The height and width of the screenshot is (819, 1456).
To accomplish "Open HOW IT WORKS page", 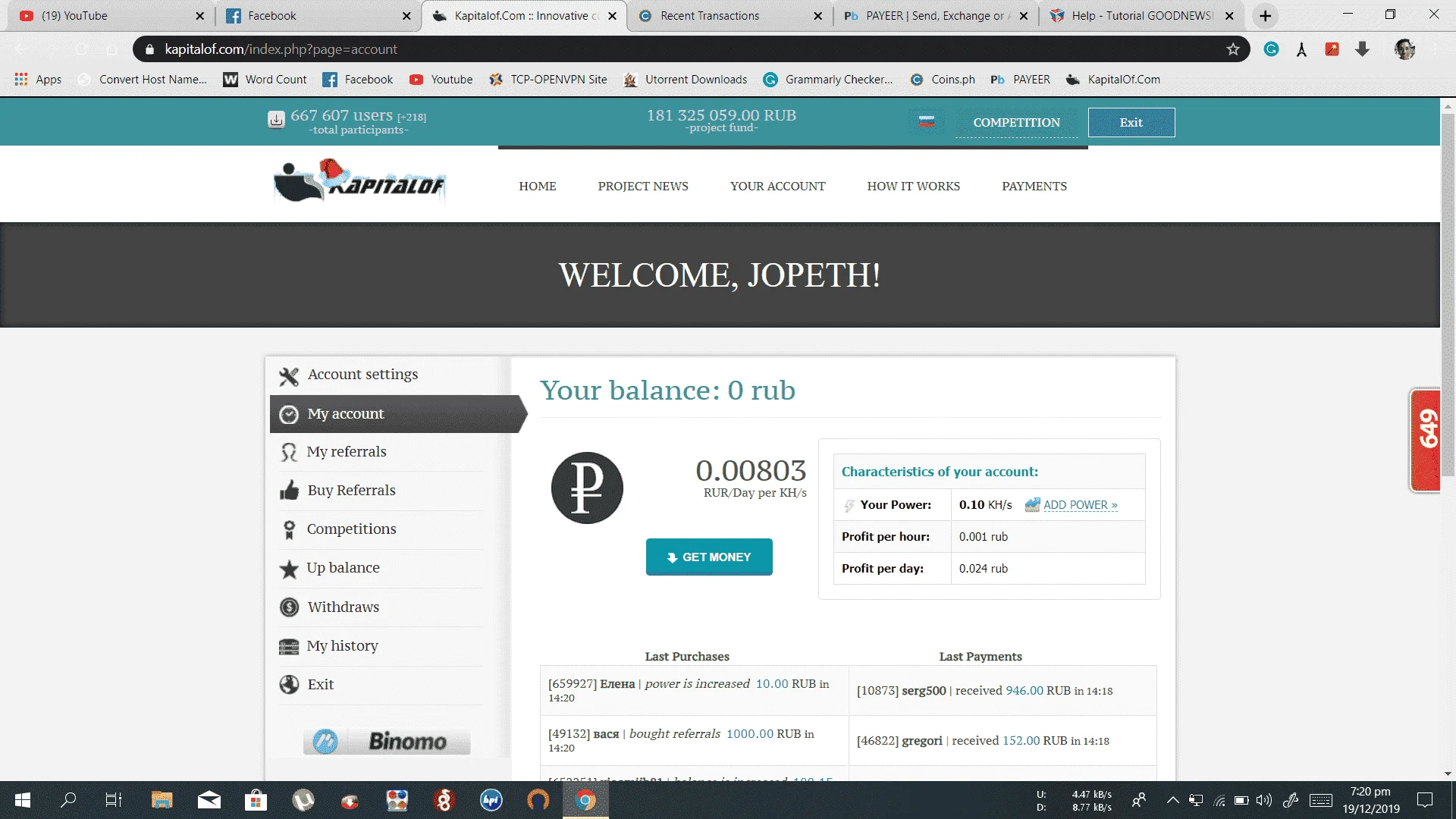I will point(913,186).
